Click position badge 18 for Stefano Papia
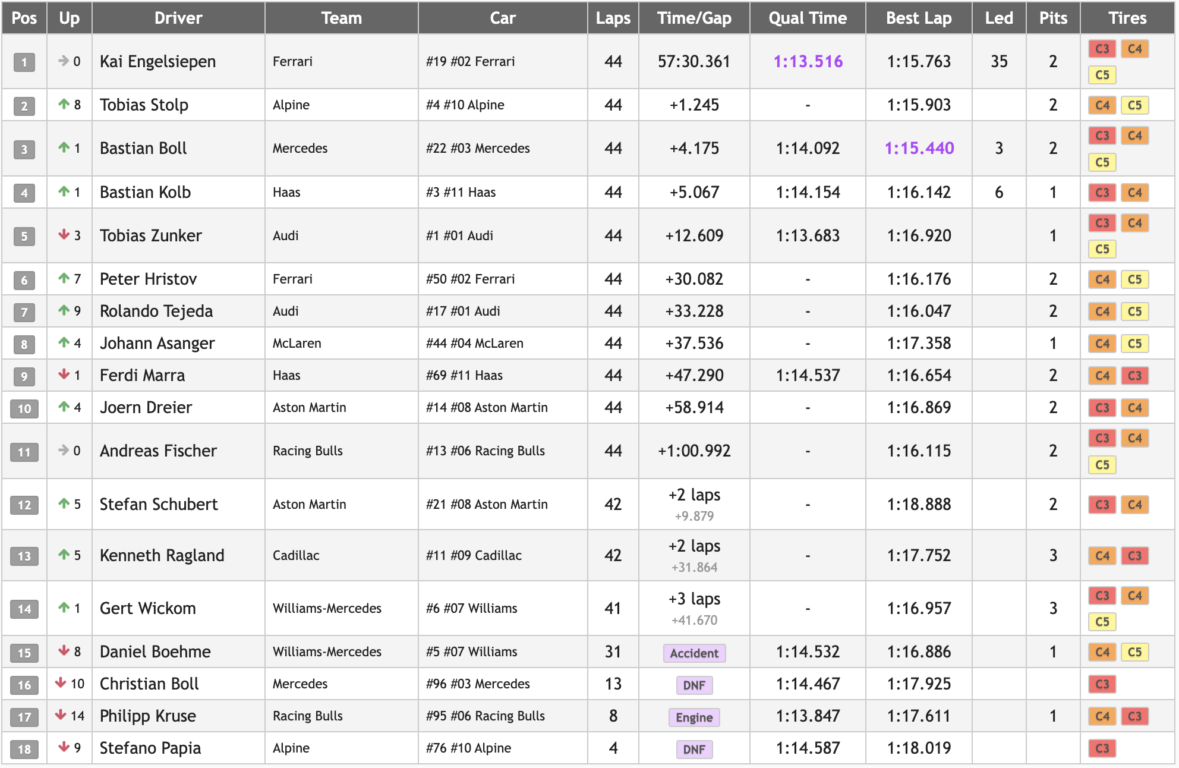 (24, 749)
